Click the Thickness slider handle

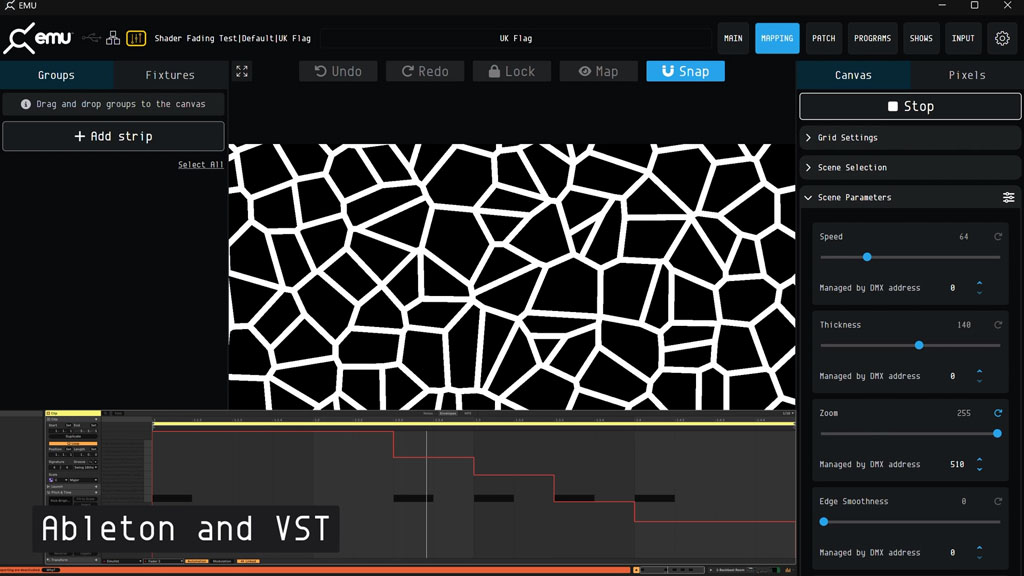919,345
